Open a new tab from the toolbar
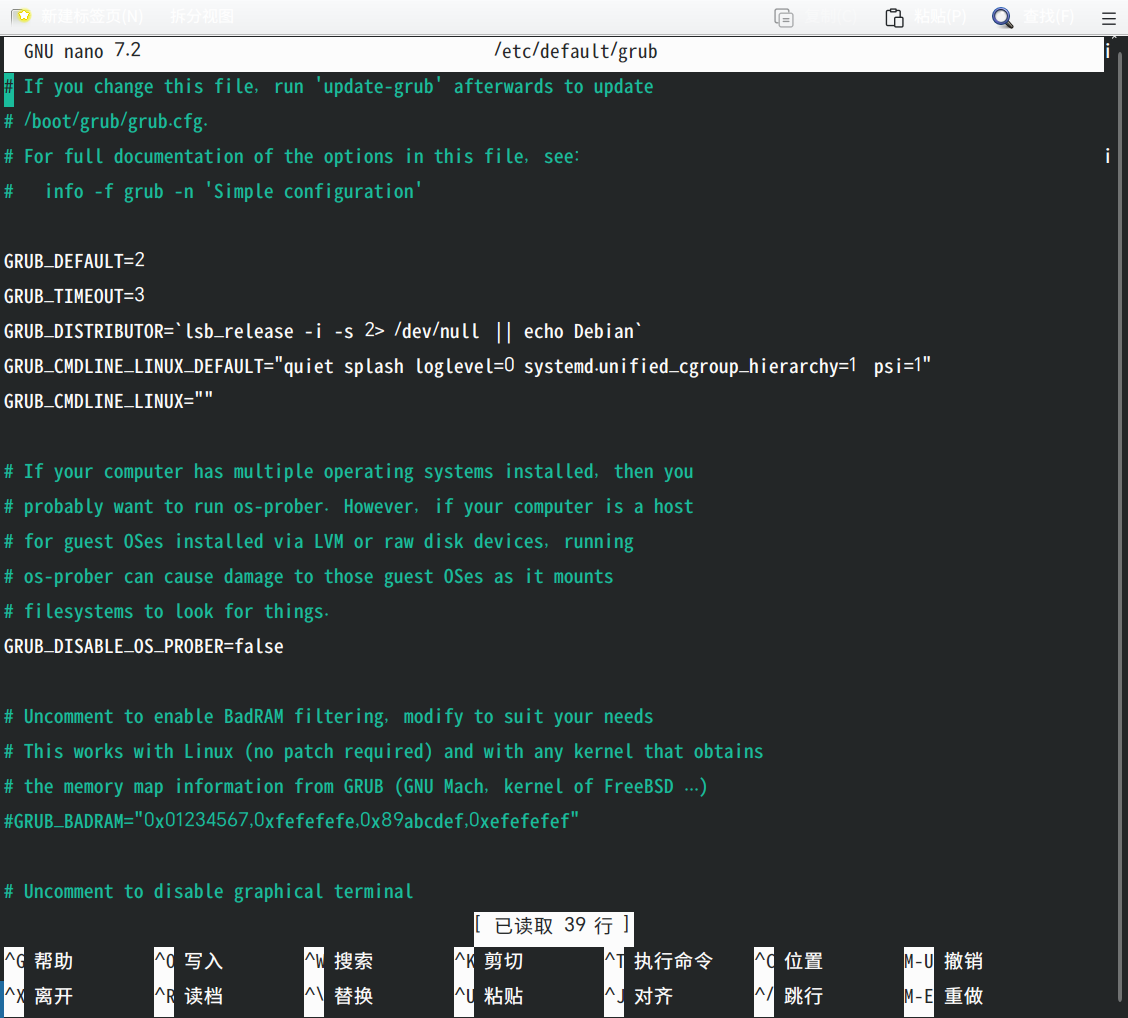 (x=78, y=17)
